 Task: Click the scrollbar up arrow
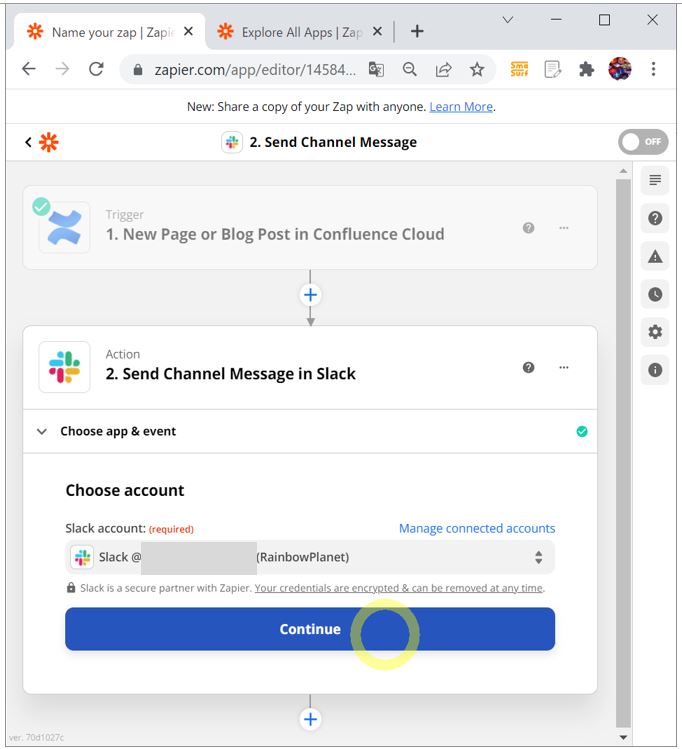(x=623, y=171)
